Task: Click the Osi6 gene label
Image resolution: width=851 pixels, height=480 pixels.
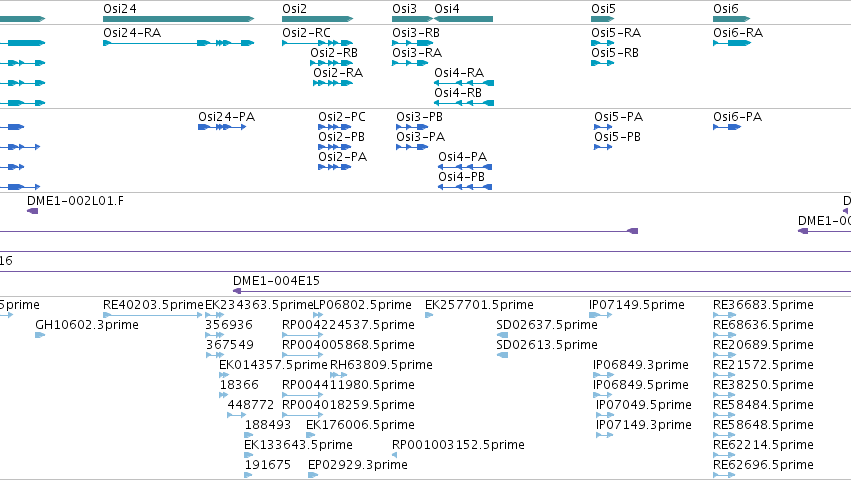Action: coord(726,9)
